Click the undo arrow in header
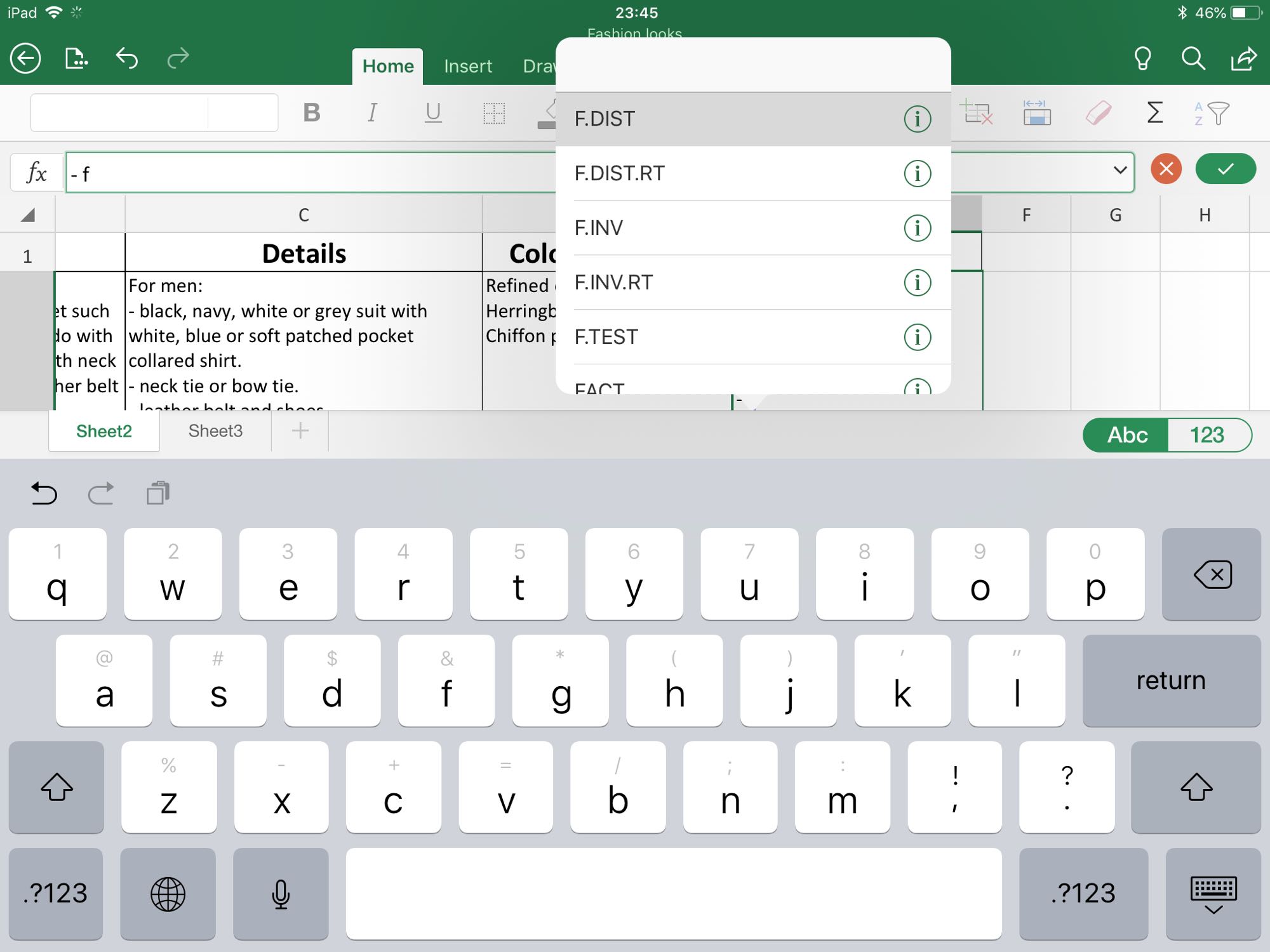Viewport: 1270px width, 952px height. point(127,58)
